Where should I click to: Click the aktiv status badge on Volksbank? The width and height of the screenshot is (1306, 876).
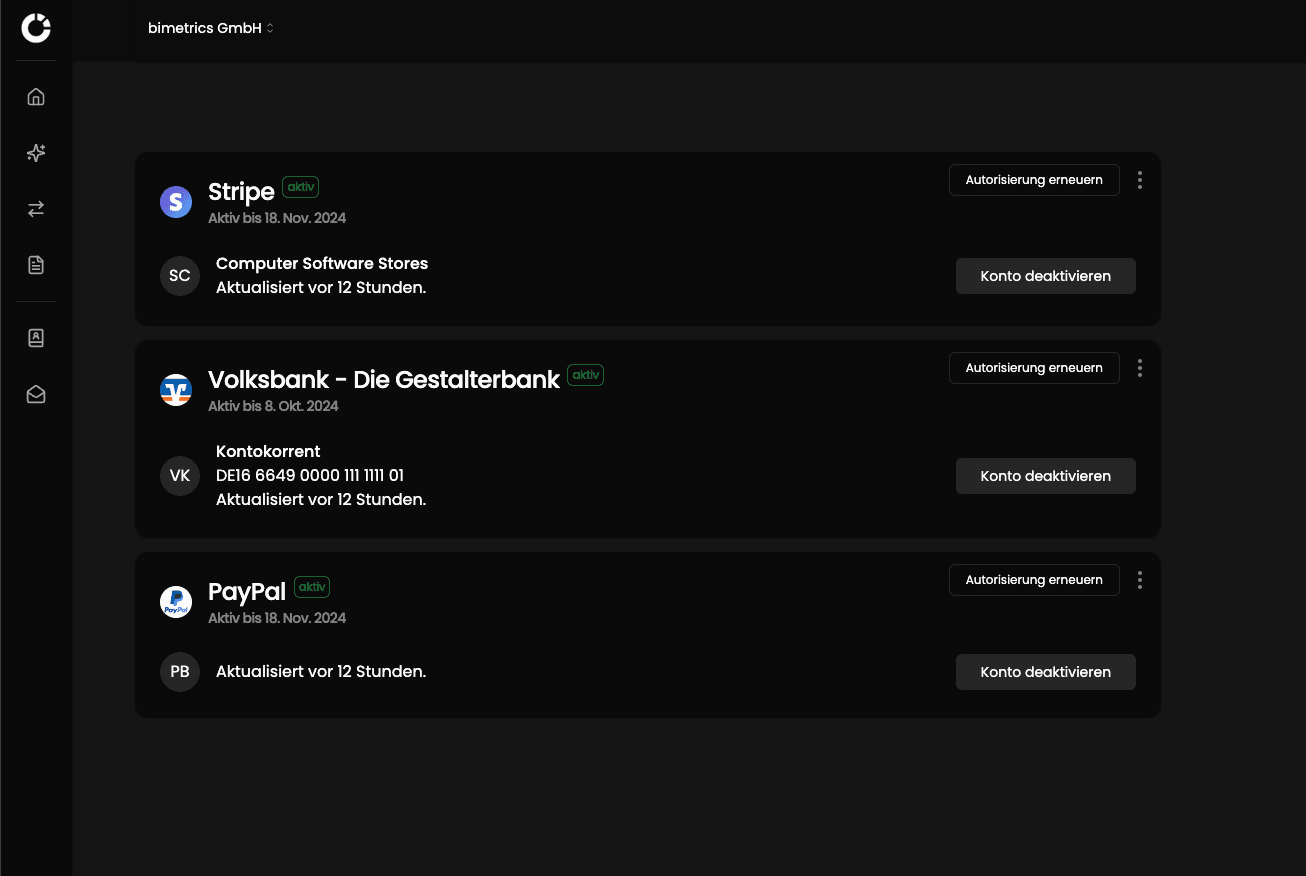(585, 375)
